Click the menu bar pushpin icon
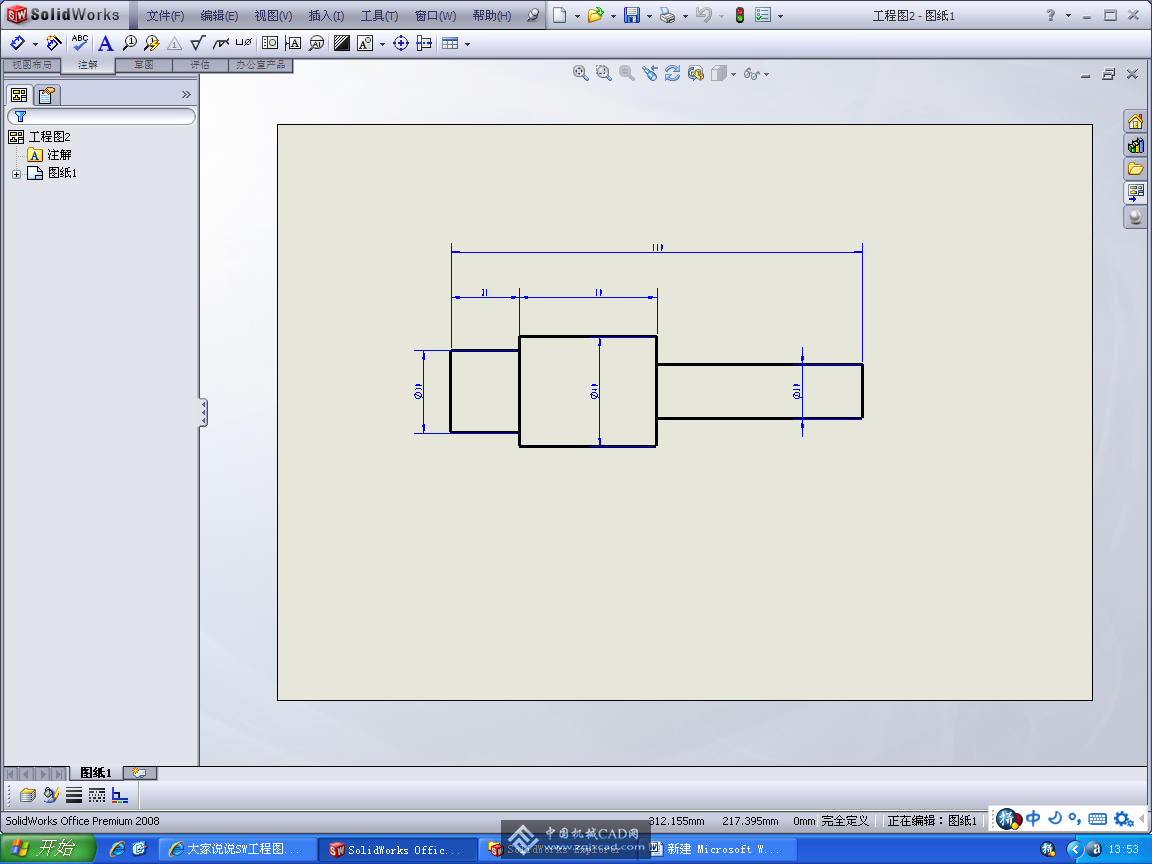Viewport: 1152px width, 864px height. pos(533,15)
